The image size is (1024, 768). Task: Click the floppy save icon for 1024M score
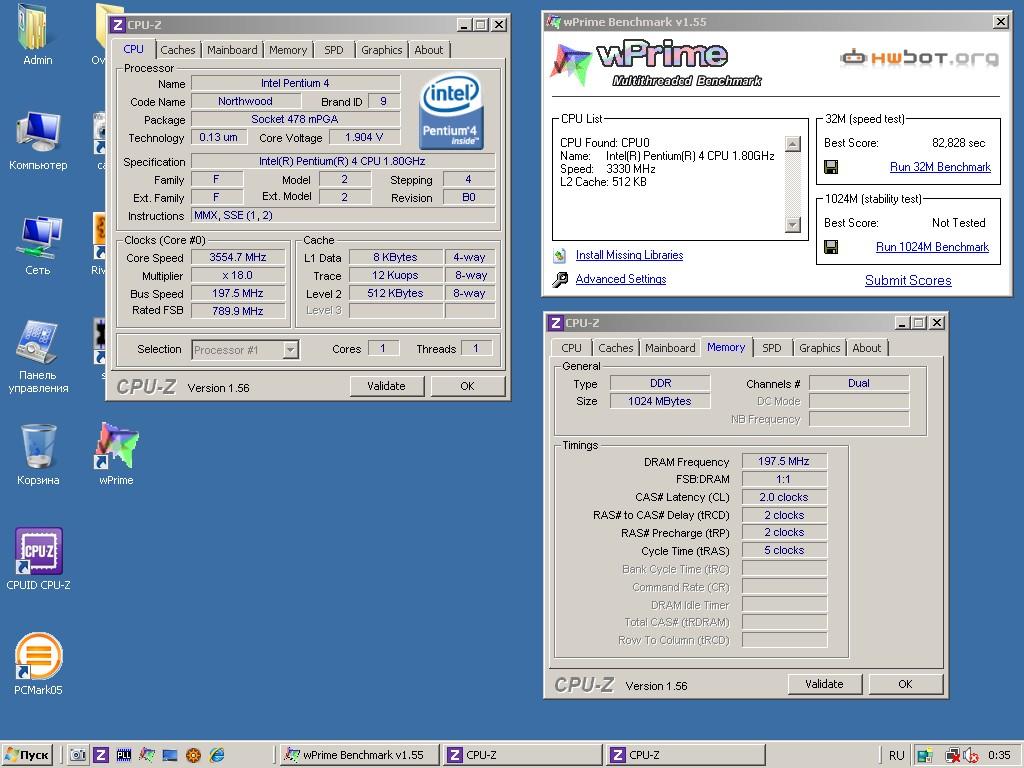pos(831,247)
